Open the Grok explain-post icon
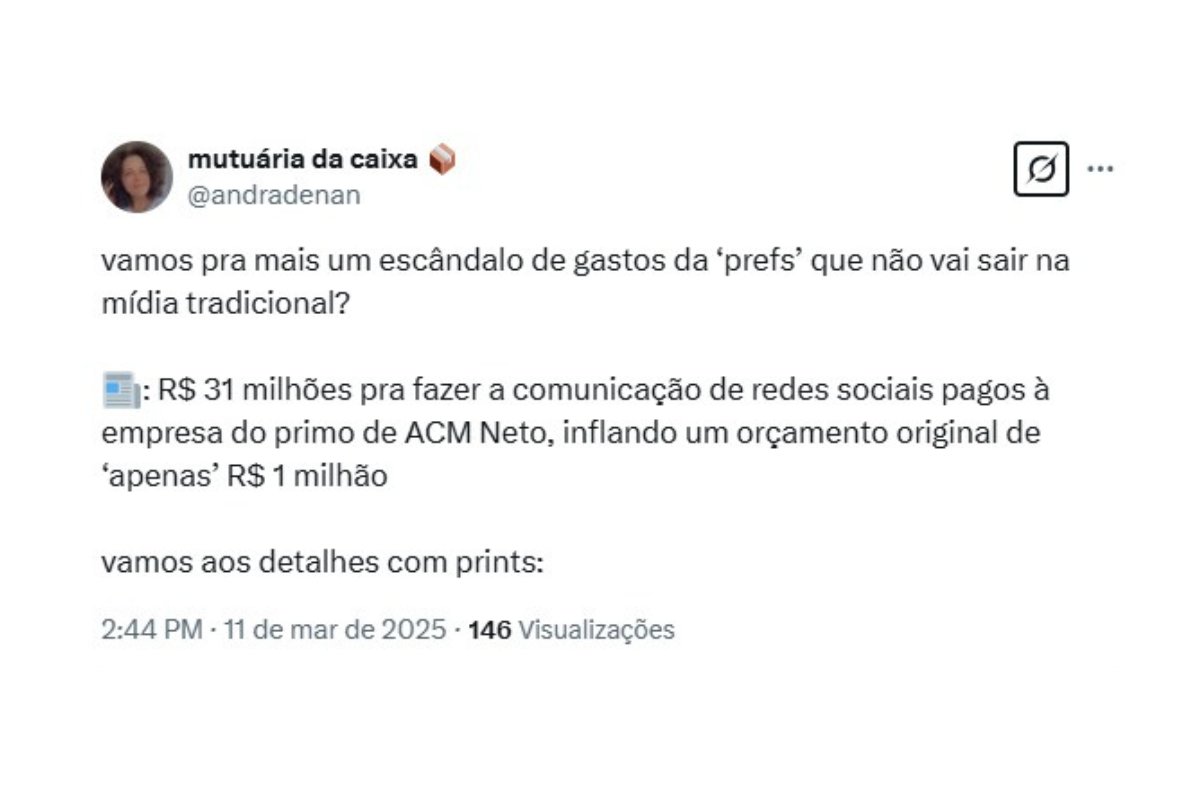The height and width of the screenshot is (800, 1200). click(x=1041, y=168)
